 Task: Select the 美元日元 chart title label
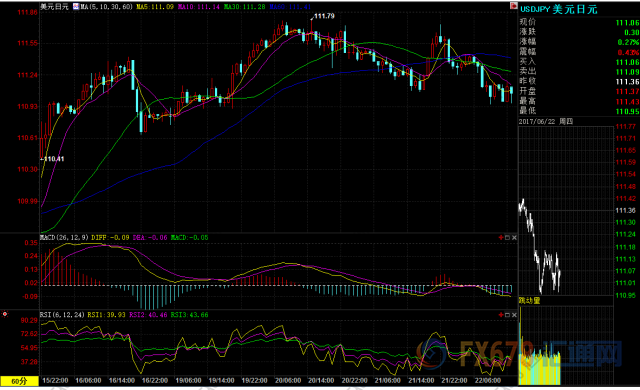pos(55,7)
